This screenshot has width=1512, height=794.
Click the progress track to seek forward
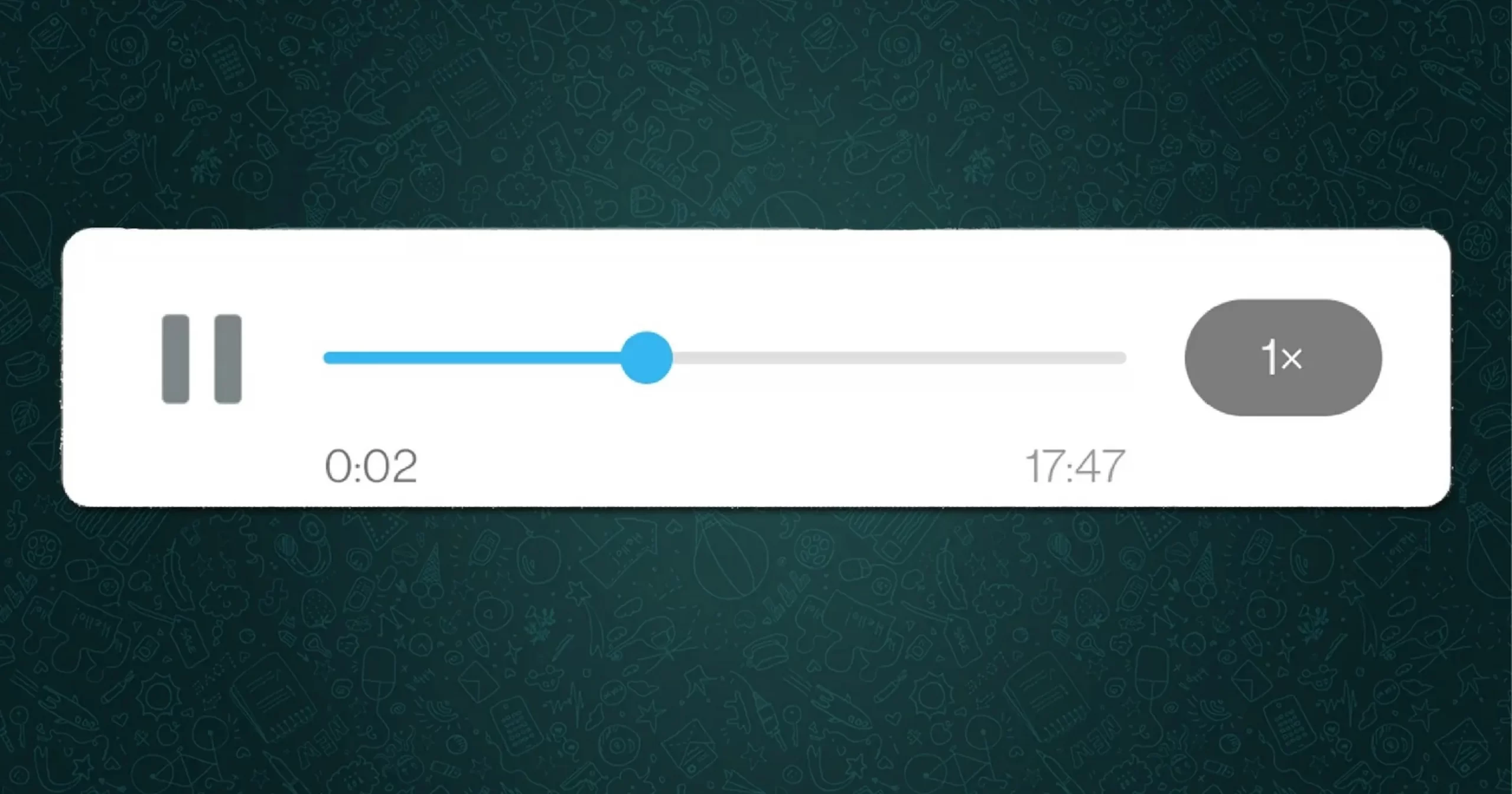tap(900, 358)
